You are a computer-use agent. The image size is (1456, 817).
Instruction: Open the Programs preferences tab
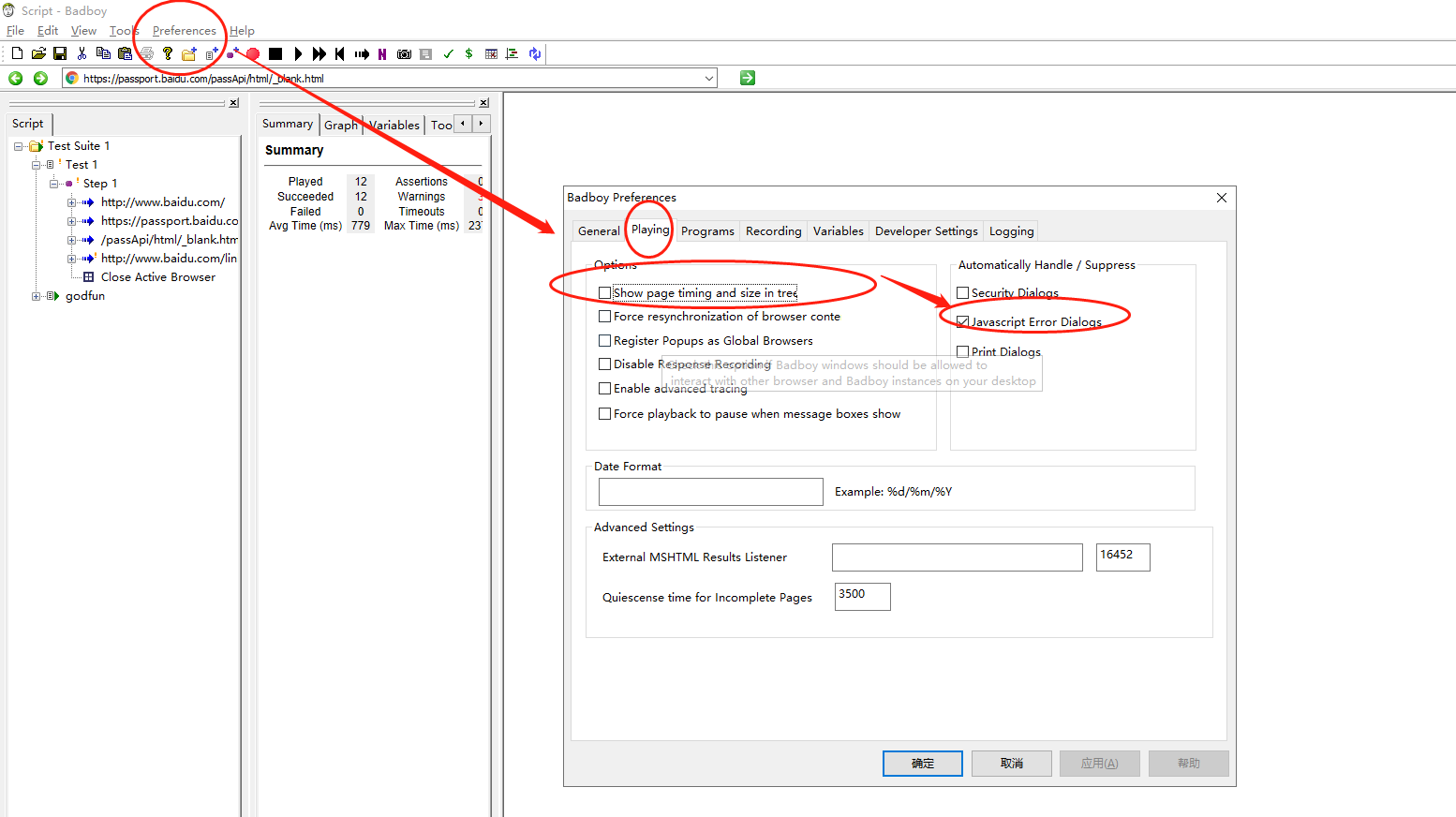(x=707, y=231)
